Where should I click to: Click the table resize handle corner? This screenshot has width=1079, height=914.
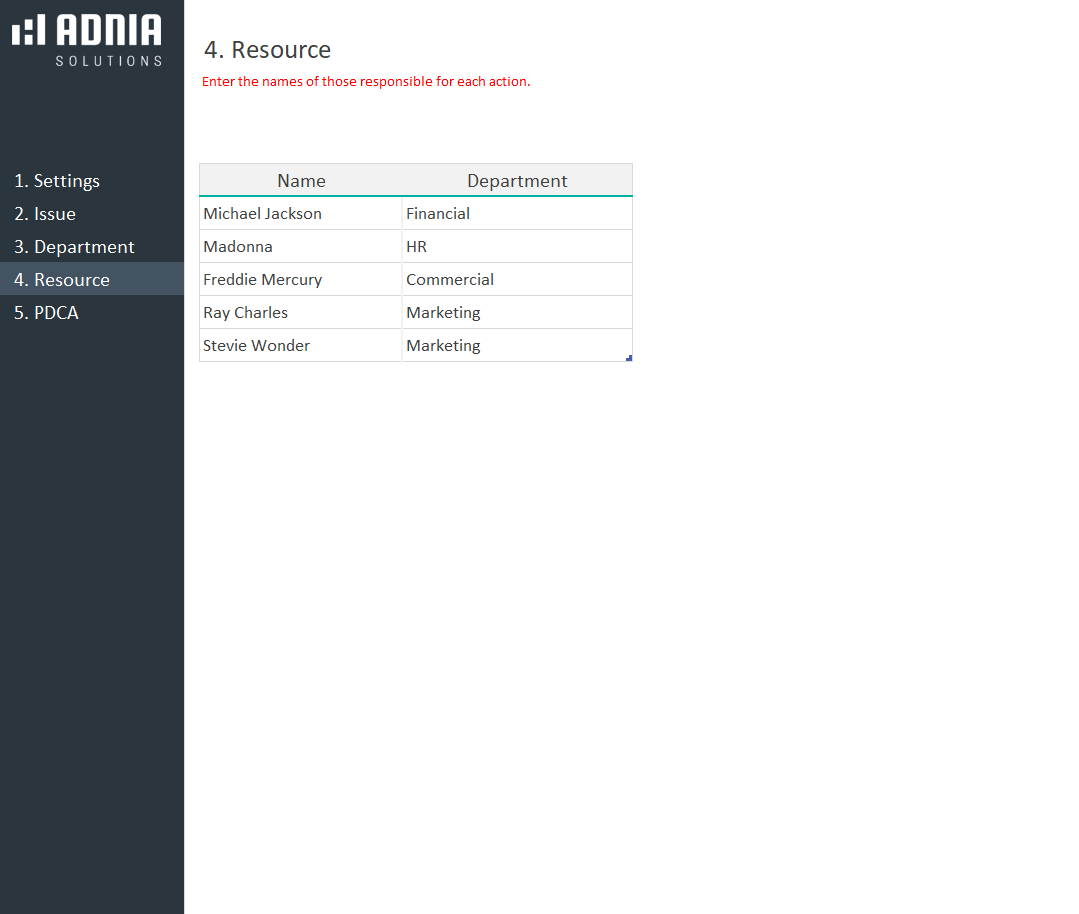(629, 358)
